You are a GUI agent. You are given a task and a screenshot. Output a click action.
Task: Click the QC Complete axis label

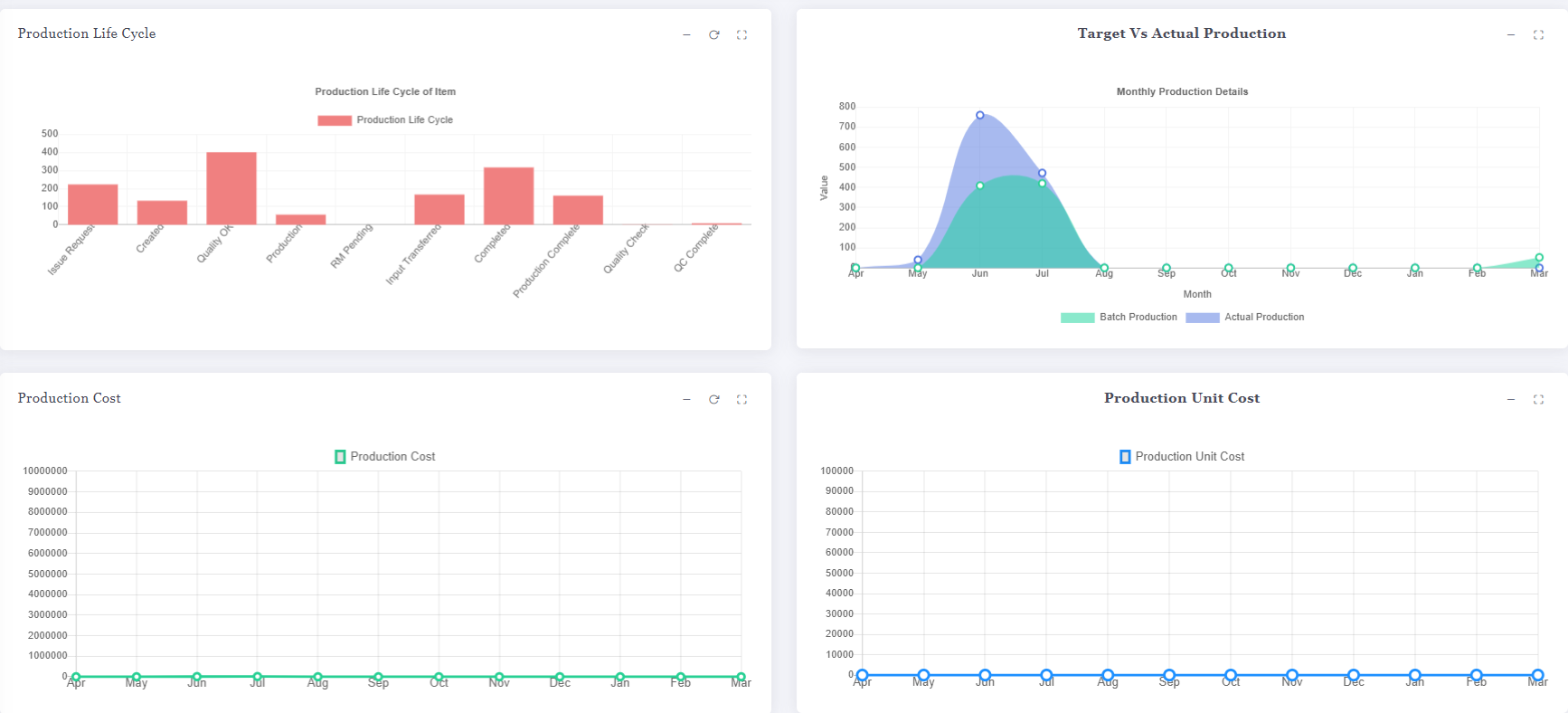[696, 248]
